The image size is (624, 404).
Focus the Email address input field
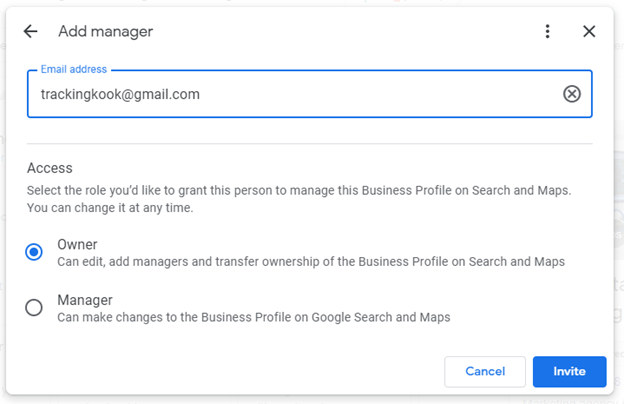pos(310,94)
